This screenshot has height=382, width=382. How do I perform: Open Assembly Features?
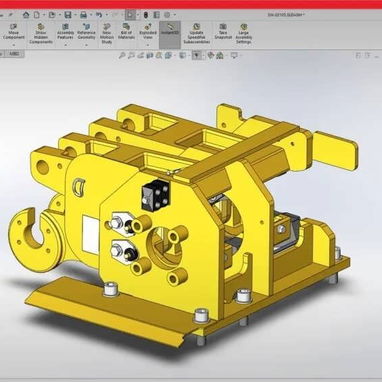point(65,32)
